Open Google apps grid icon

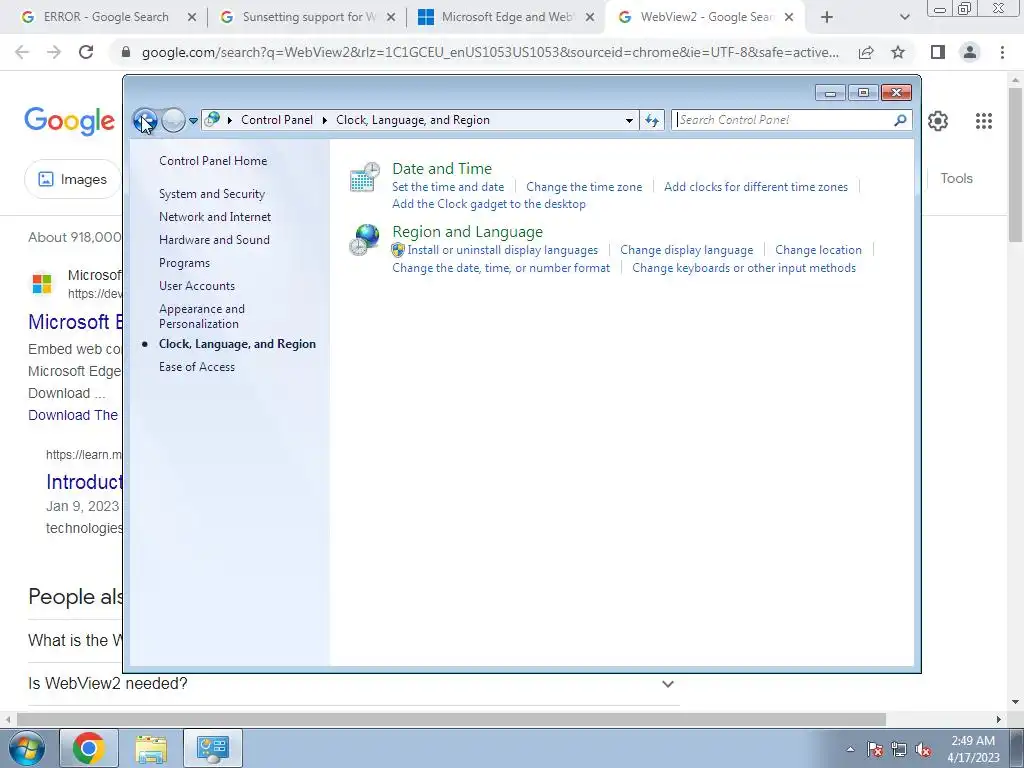click(984, 121)
